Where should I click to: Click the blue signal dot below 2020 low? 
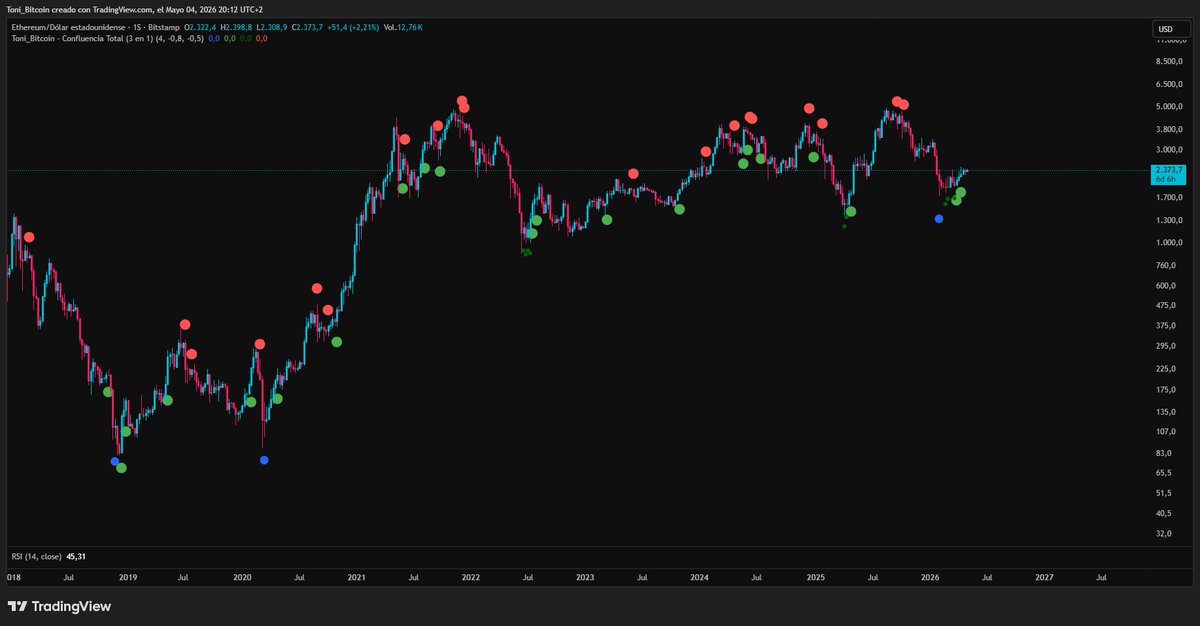[264, 460]
